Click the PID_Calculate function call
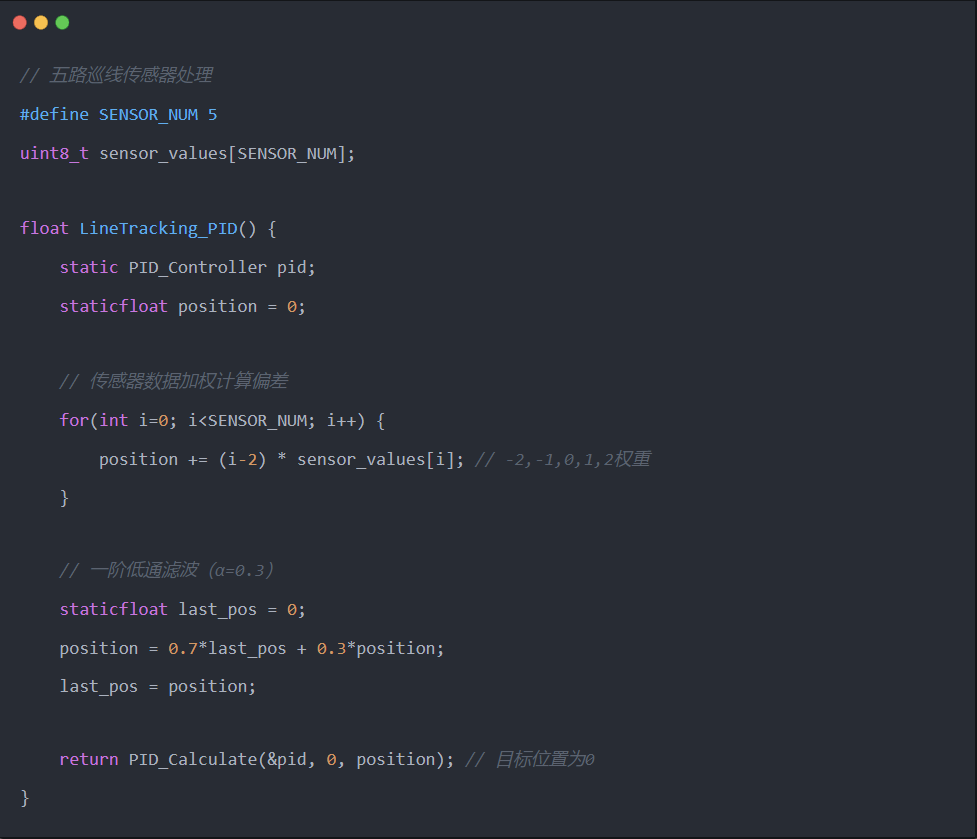The height and width of the screenshot is (839, 977). [x=292, y=759]
